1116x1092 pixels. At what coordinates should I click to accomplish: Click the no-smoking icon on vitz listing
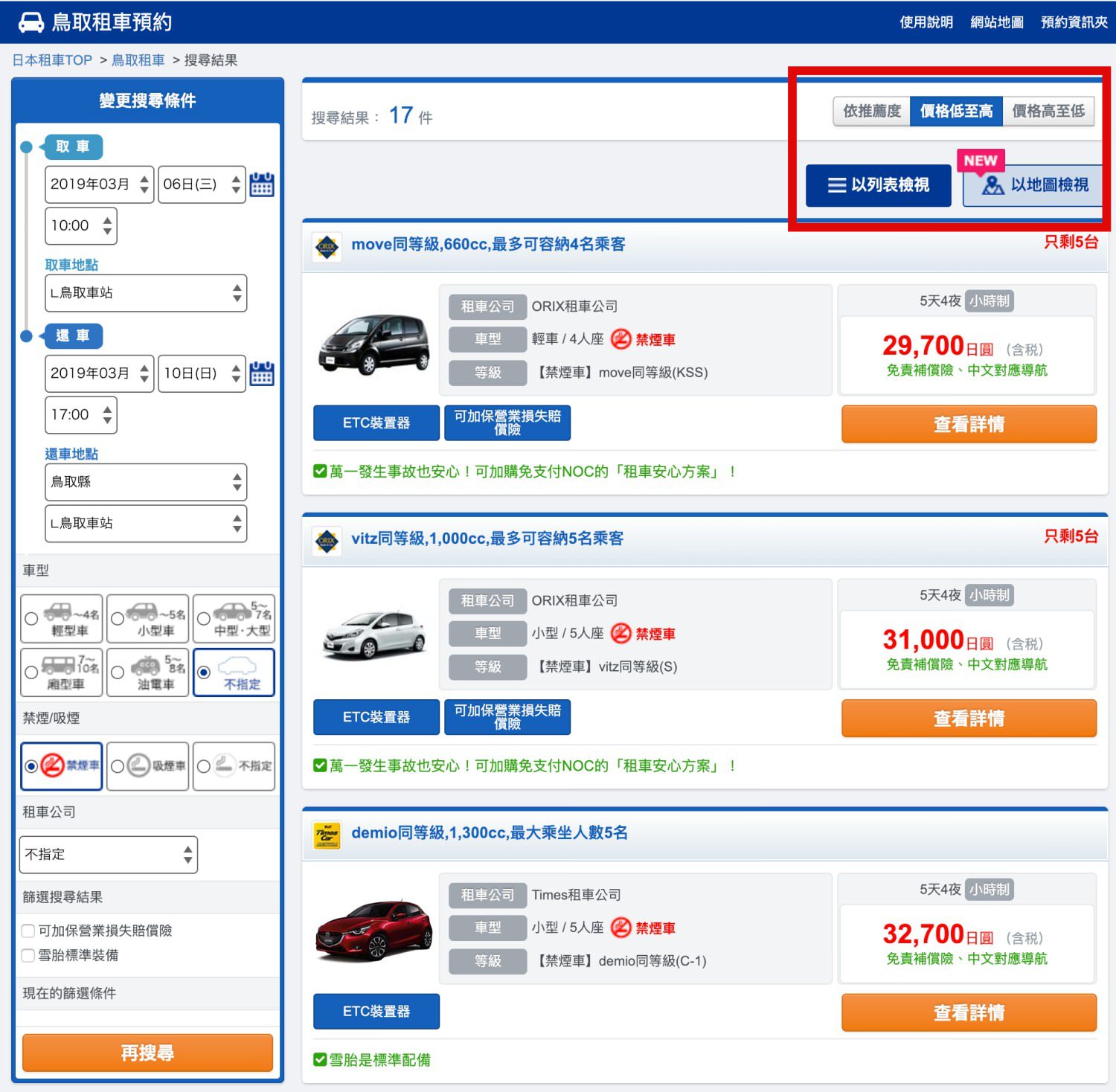click(620, 634)
